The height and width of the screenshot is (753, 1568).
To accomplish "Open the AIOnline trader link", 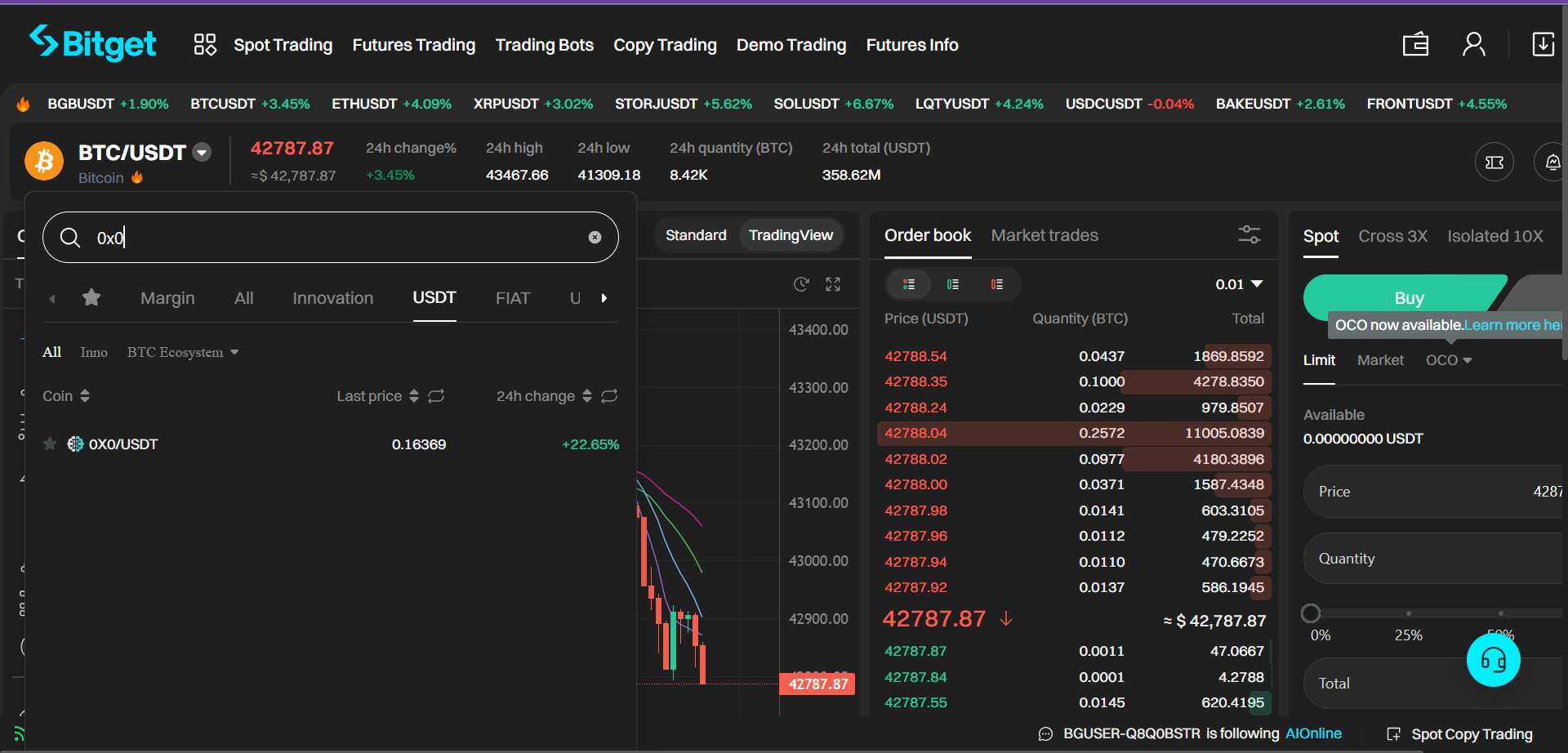I will (1313, 733).
